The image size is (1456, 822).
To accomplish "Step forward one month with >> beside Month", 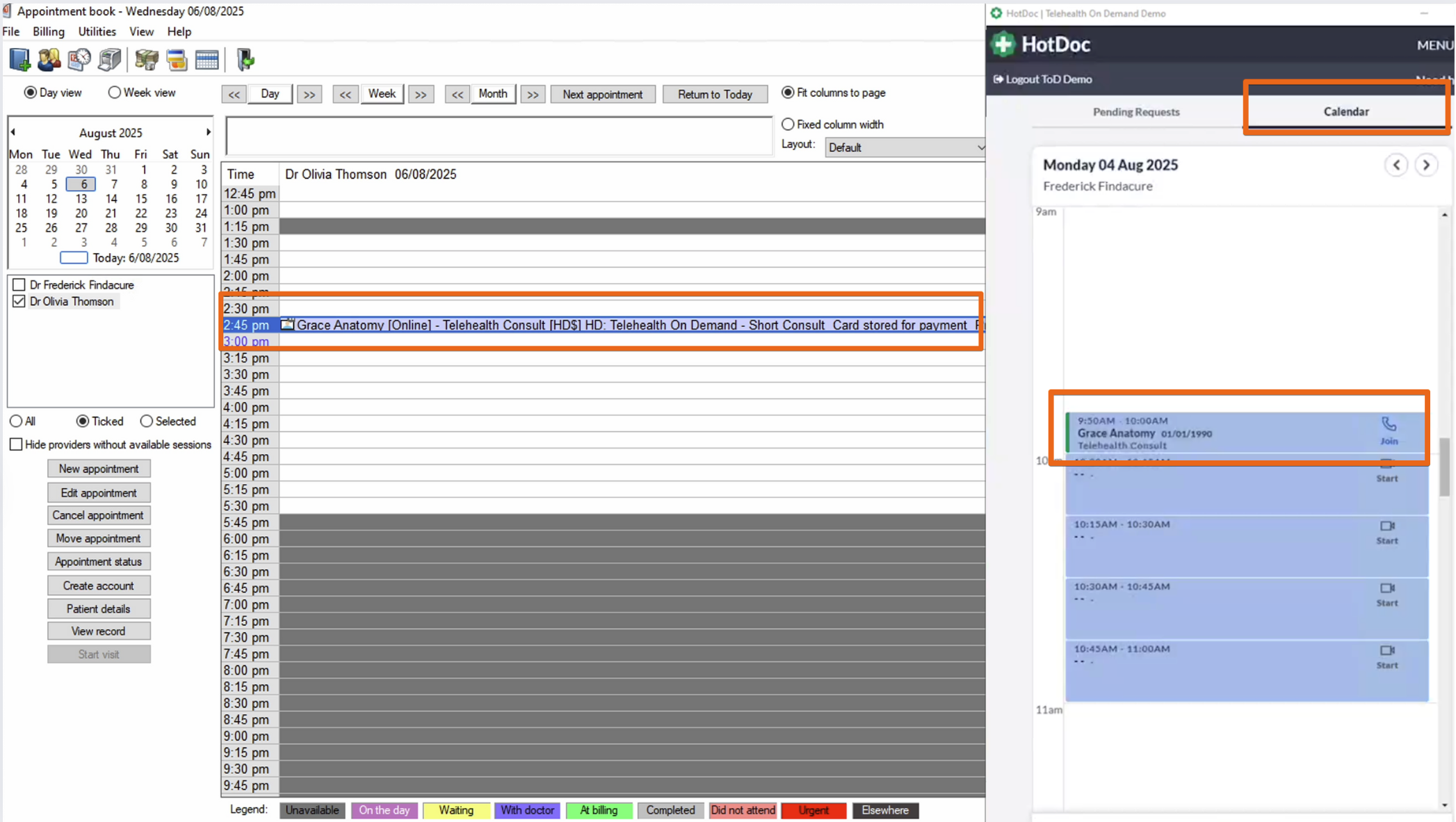I will point(533,95).
